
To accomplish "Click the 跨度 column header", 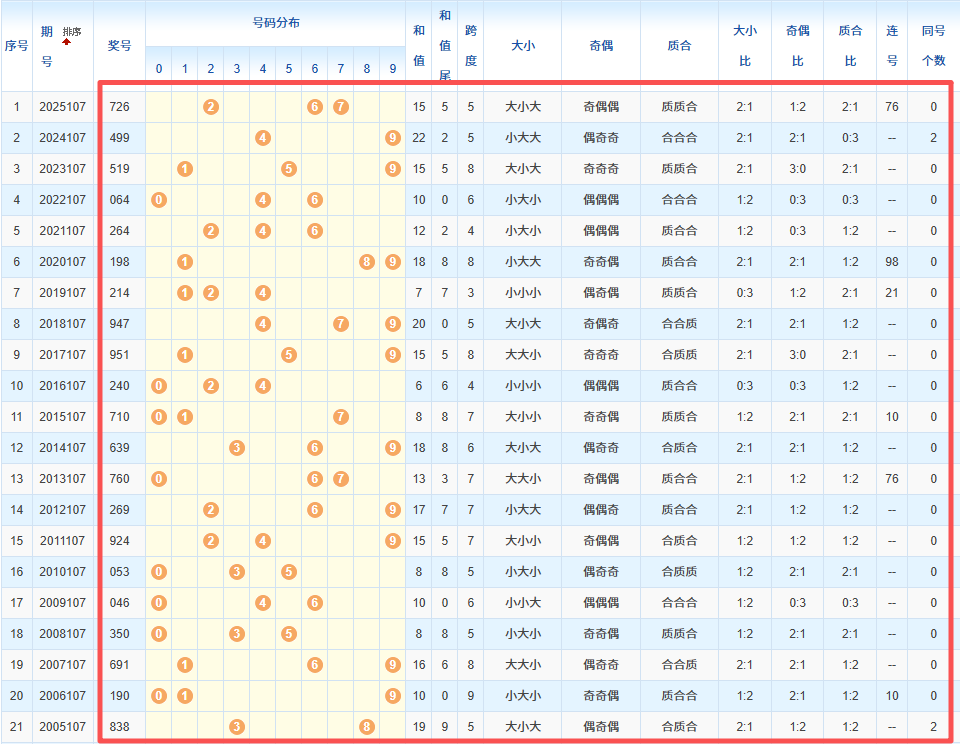I will pyautogui.click(x=470, y=45).
